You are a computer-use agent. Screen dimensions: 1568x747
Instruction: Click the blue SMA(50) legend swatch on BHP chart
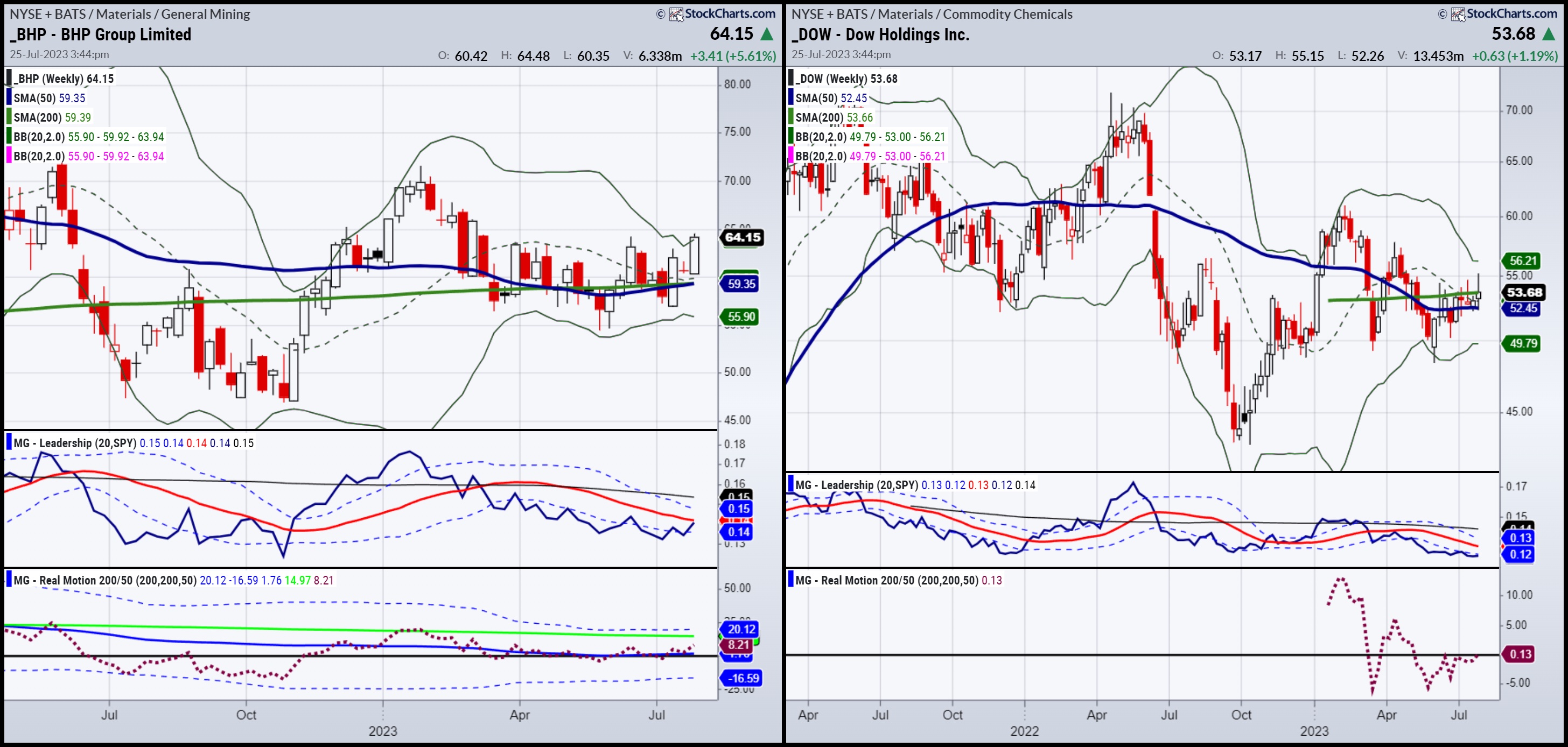[x=9, y=98]
